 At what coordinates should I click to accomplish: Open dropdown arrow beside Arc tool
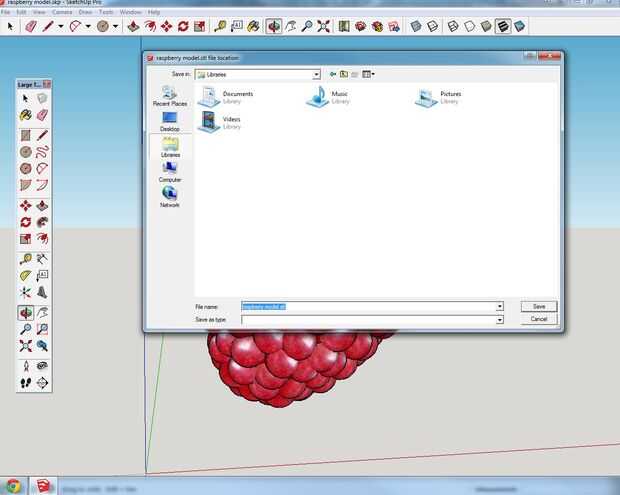[88, 26]
